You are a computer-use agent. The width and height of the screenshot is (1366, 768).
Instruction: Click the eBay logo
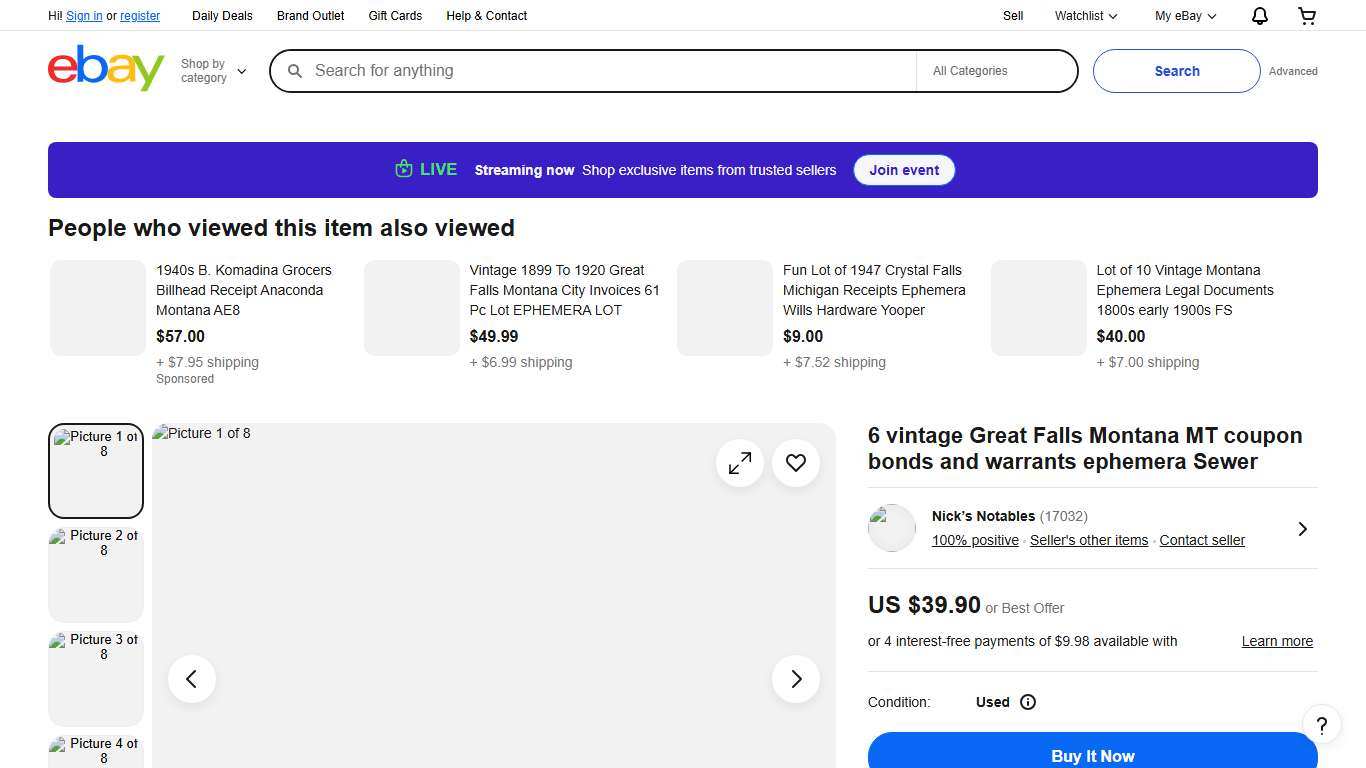[x=106, y=69]
